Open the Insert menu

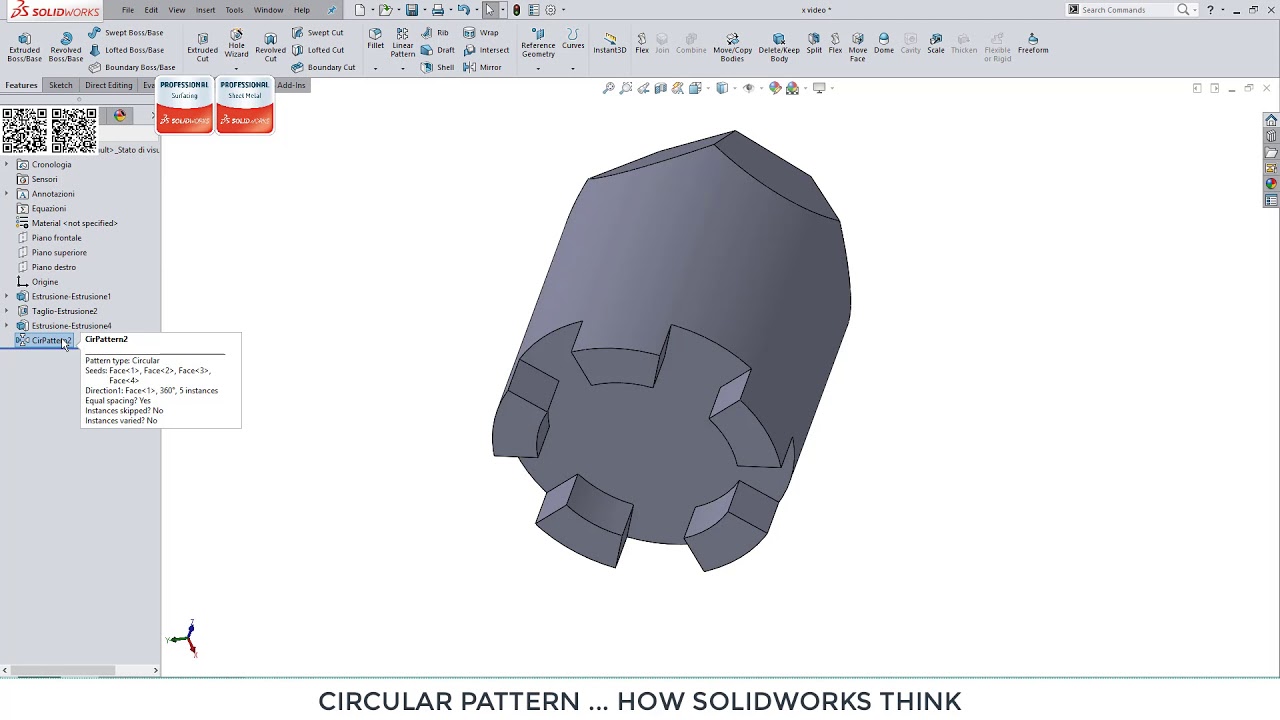(205, 10)
